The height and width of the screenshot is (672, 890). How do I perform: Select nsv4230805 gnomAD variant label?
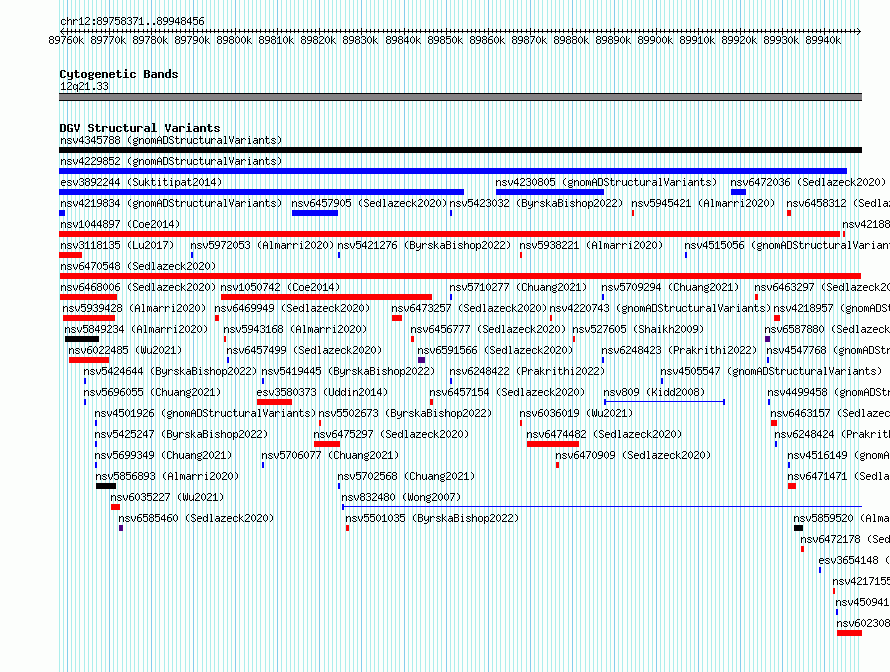606,182
